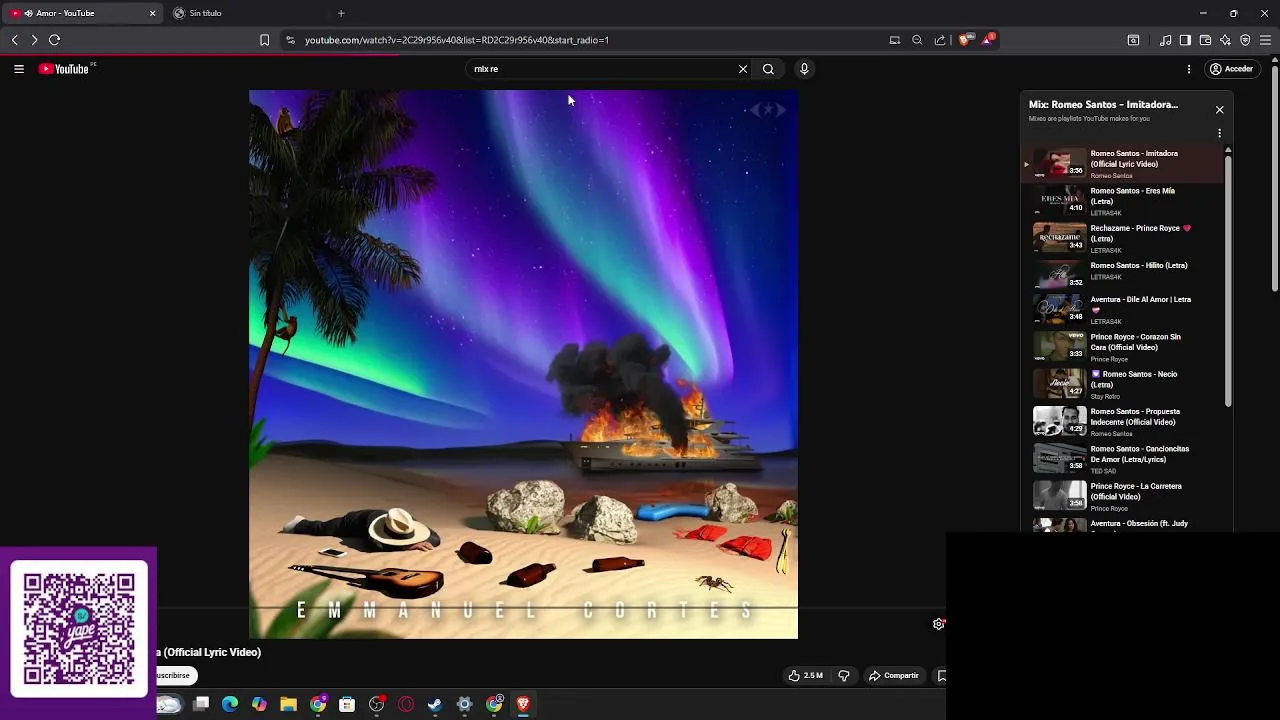The height and width of the screenshot is (720, 1280).
Task: Switch to the 'Amor - YouTube' tab
Action: pyautogui.click(x=82, y=13)
